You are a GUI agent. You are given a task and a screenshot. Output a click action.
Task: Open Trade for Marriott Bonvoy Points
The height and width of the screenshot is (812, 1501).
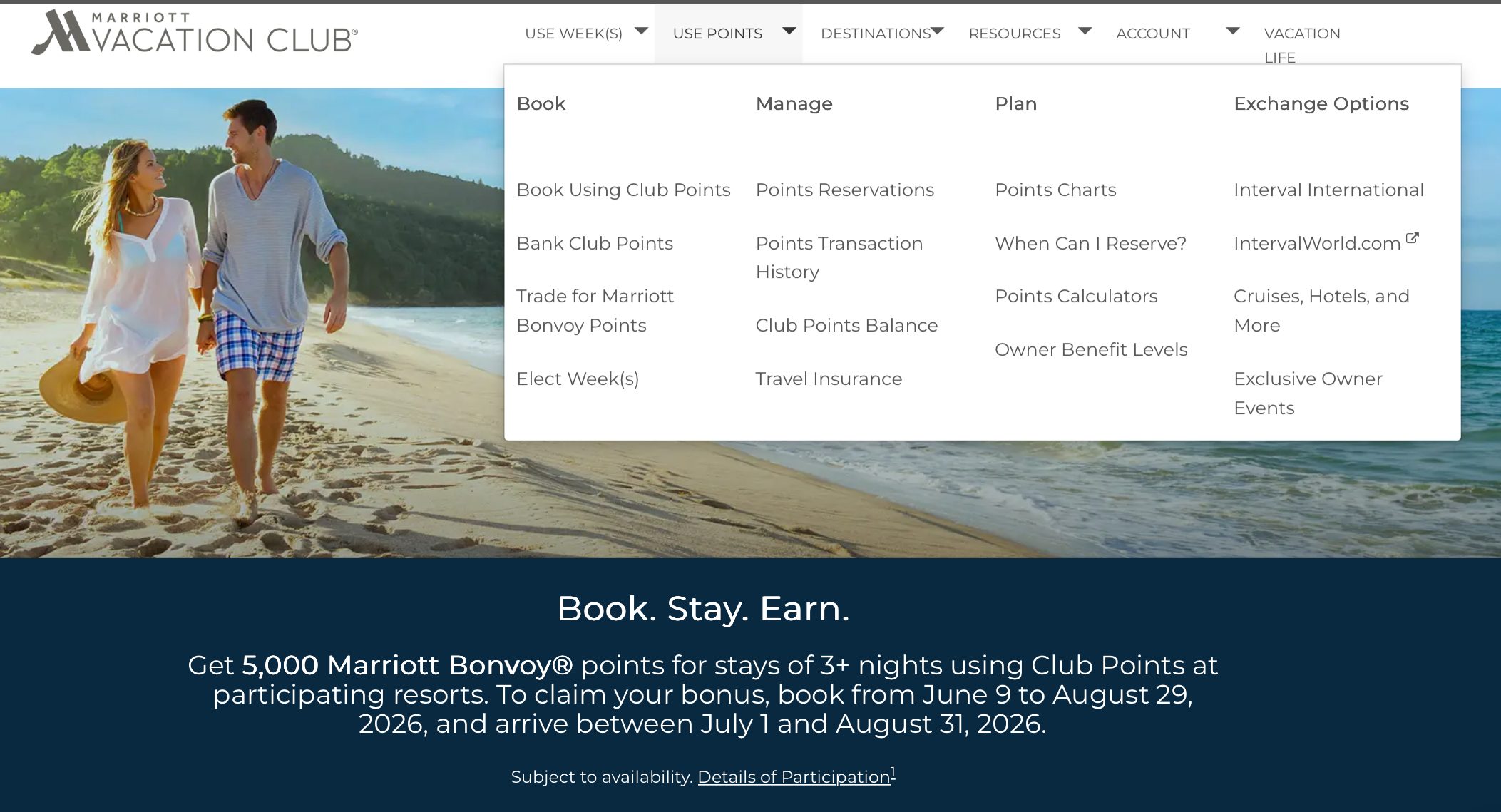click(595, 310)
